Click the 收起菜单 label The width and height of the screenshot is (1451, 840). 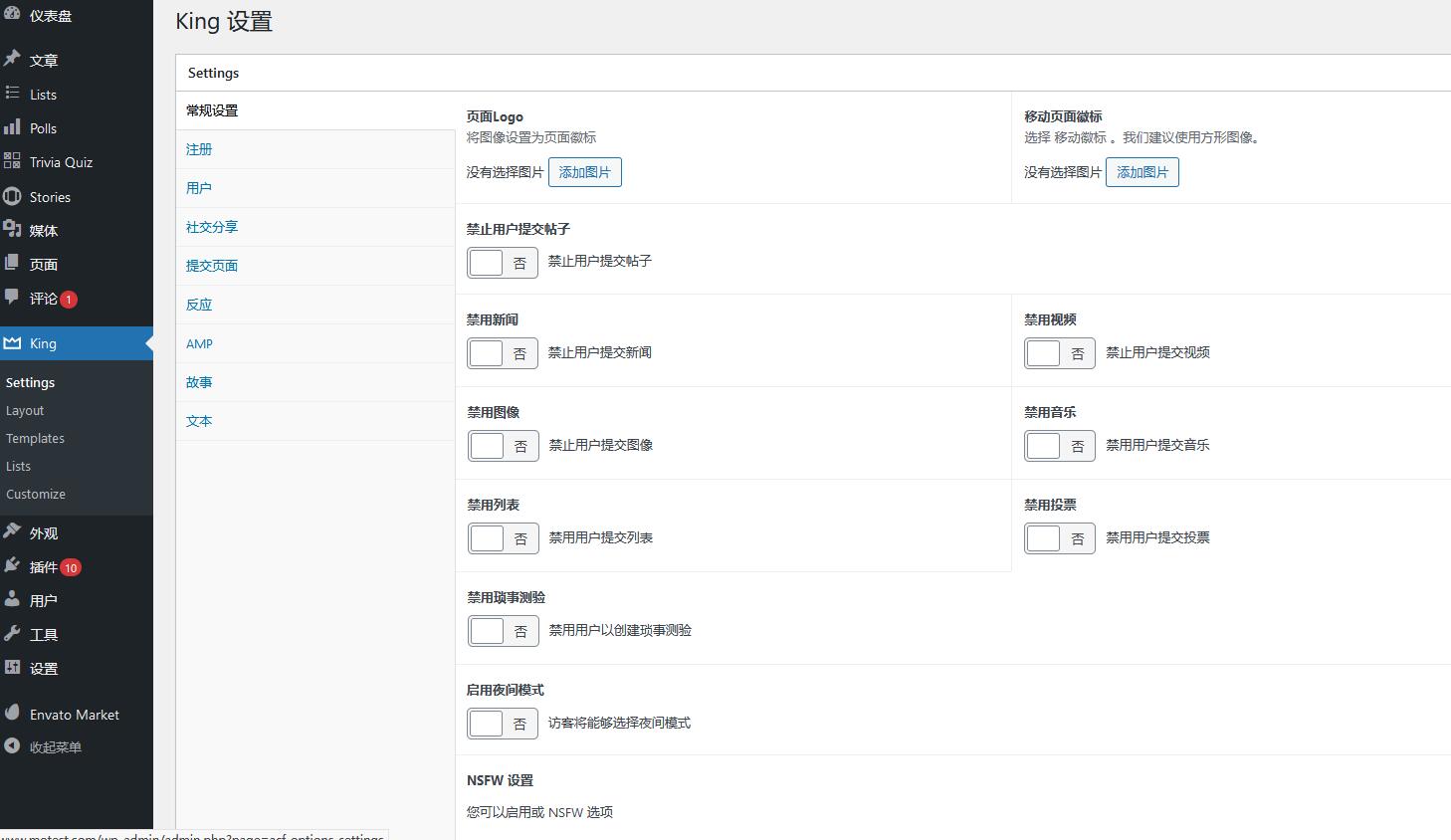(x=56, y=747)
